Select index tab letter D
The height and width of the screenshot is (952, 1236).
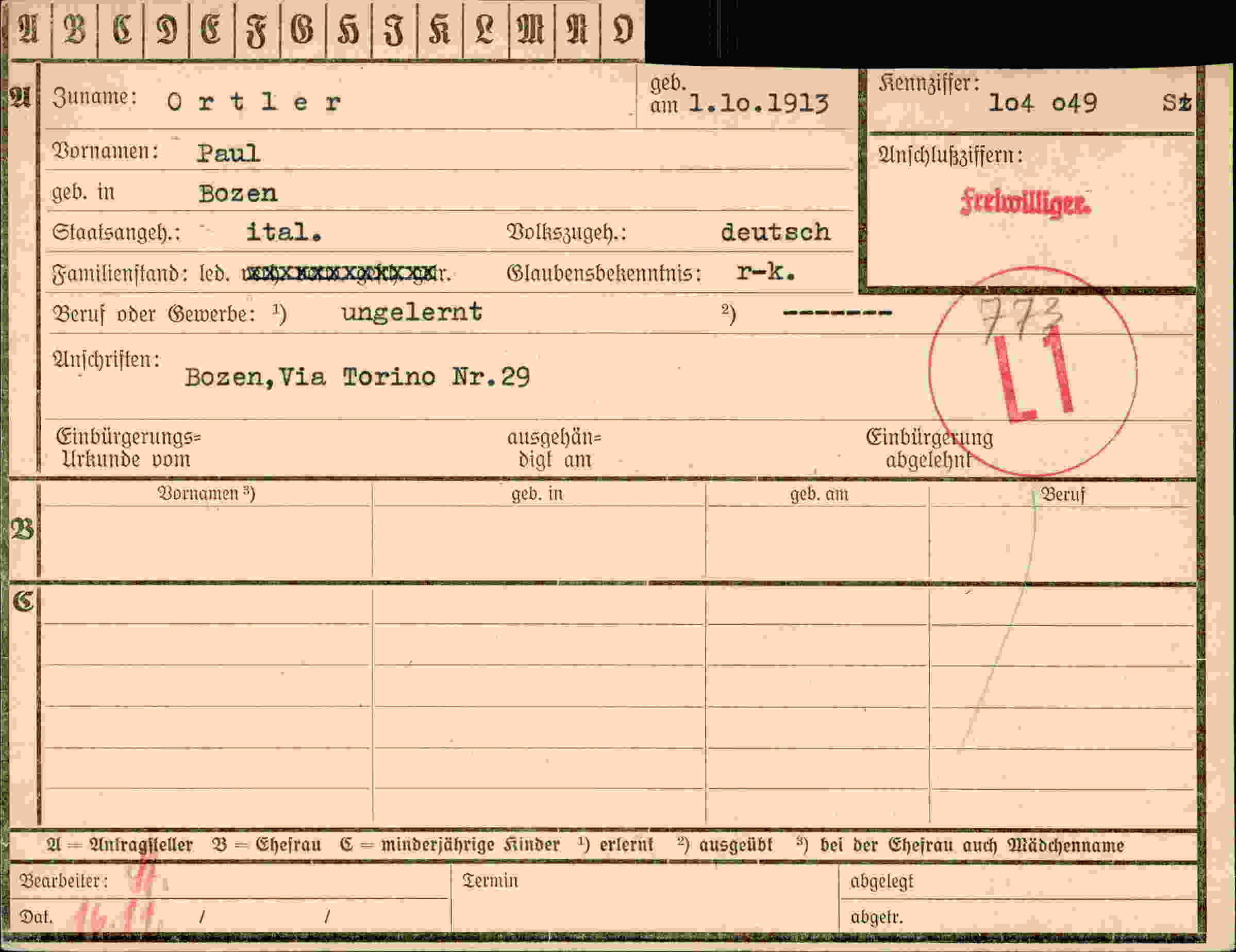(x=166, y=29)
